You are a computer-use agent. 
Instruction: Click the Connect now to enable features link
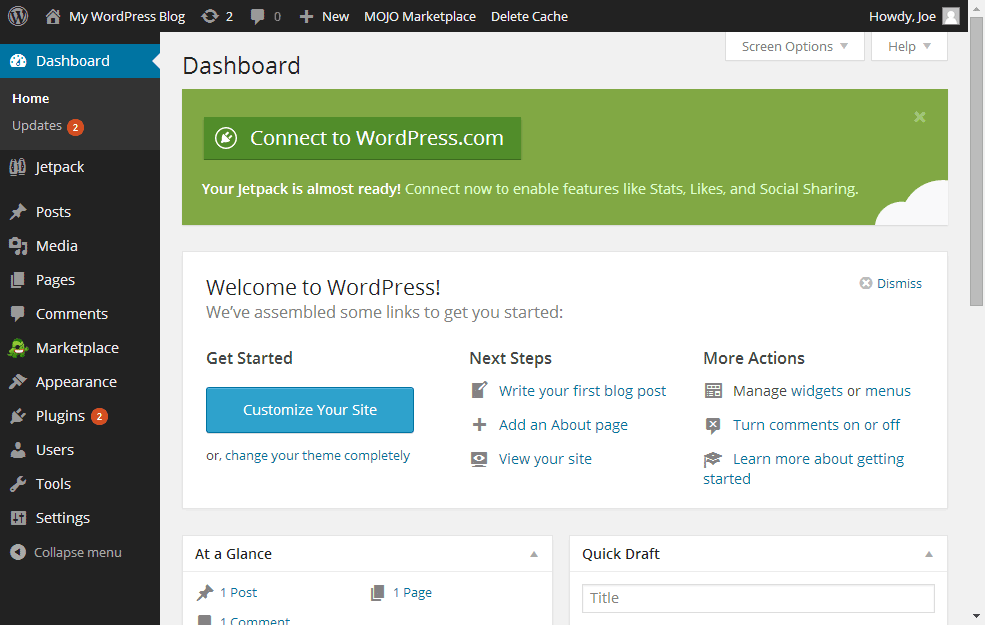coord(631,189)
